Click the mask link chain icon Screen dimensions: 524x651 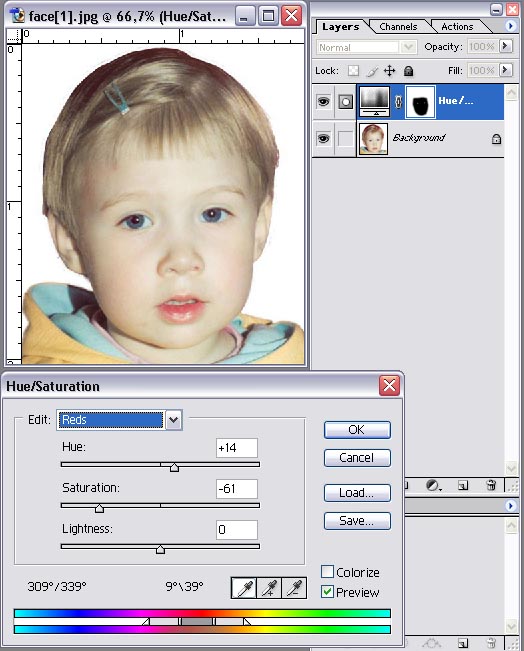coord(398,102)
